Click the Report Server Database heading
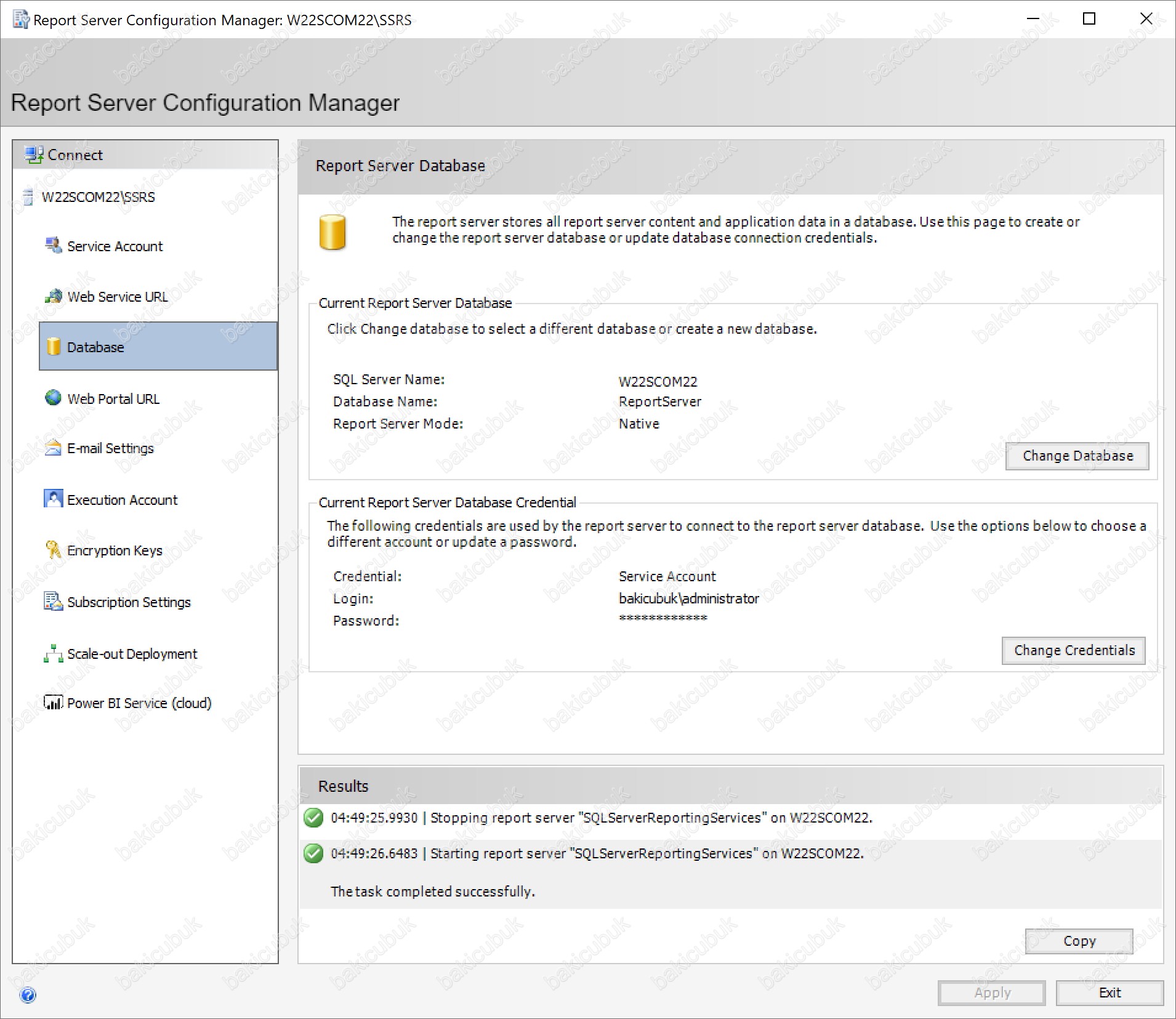 tap(400, 166)
